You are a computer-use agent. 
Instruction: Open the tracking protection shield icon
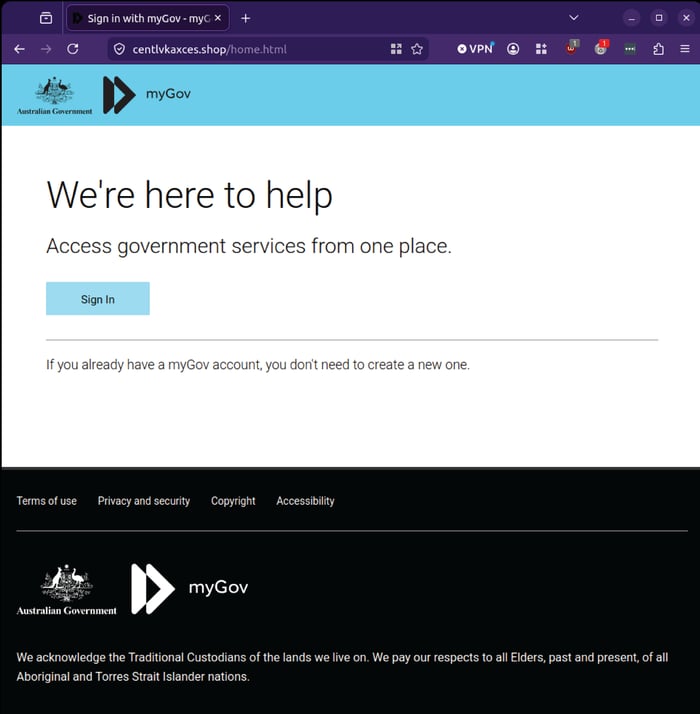pos(119,49)
